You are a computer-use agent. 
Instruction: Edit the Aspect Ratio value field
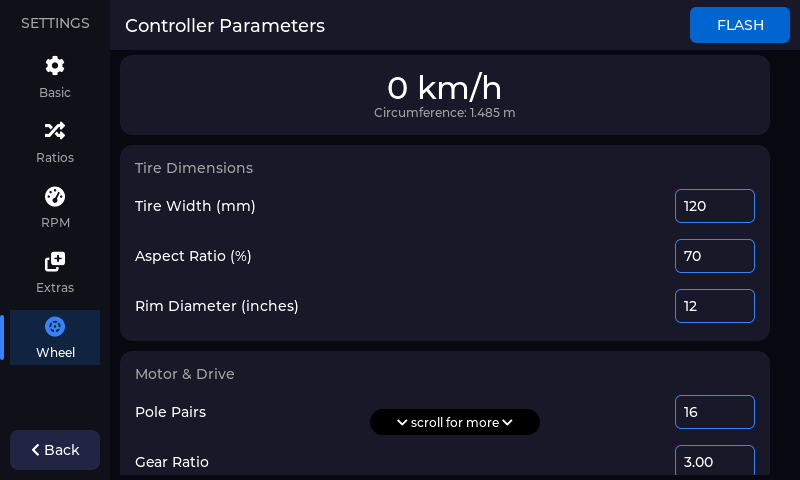(714, 256)
